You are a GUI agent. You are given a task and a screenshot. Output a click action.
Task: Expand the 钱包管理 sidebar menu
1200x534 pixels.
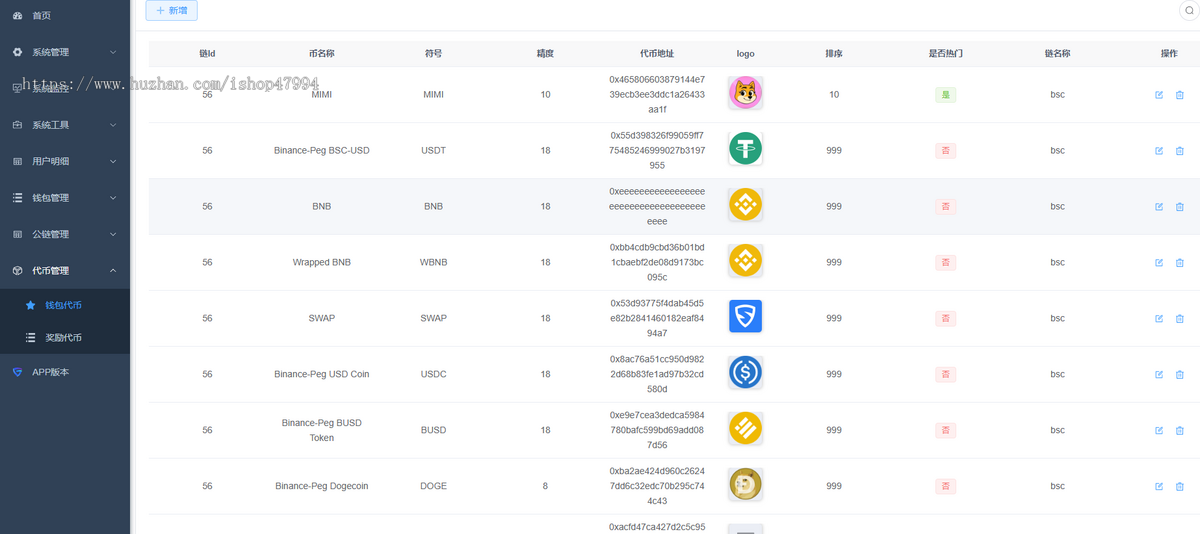pyautogui.click(x=65, y=198)
